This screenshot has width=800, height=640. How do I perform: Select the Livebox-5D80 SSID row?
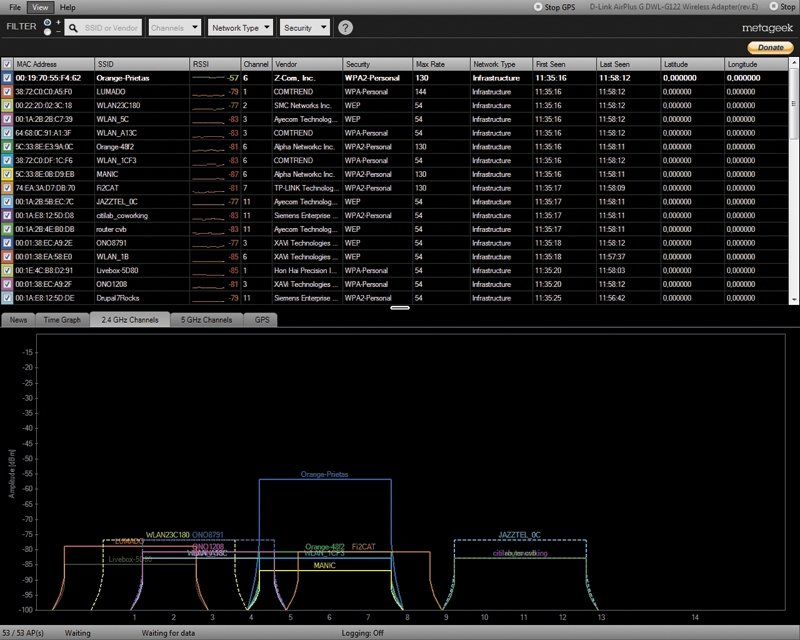pos(117,270)
